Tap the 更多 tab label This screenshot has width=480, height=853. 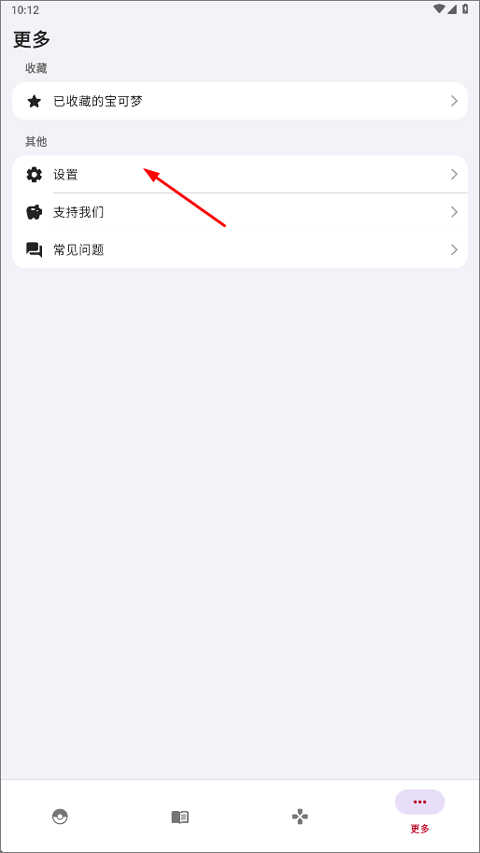(x=420, y=829)
